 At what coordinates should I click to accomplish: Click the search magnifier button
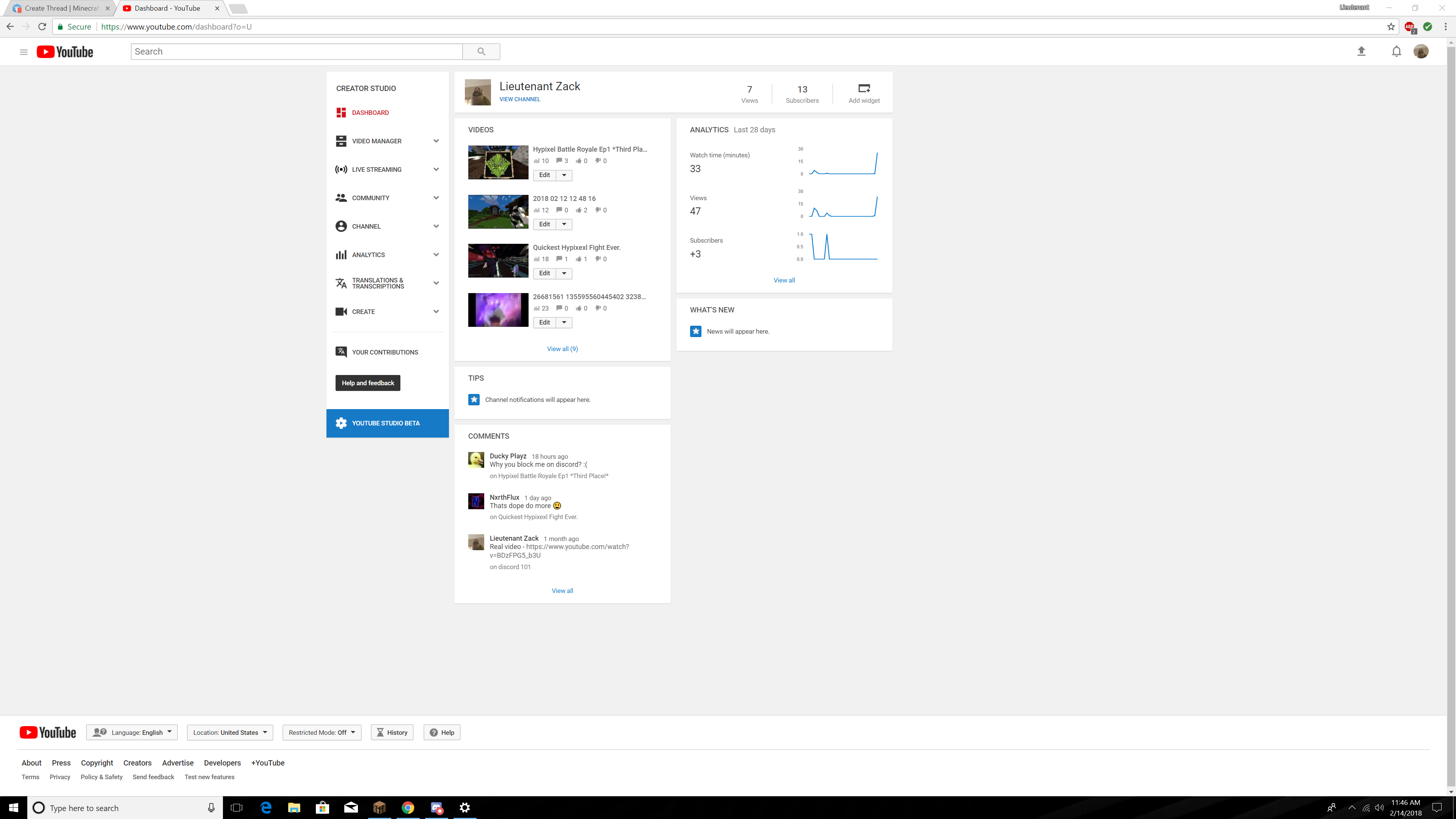[481, 52]
